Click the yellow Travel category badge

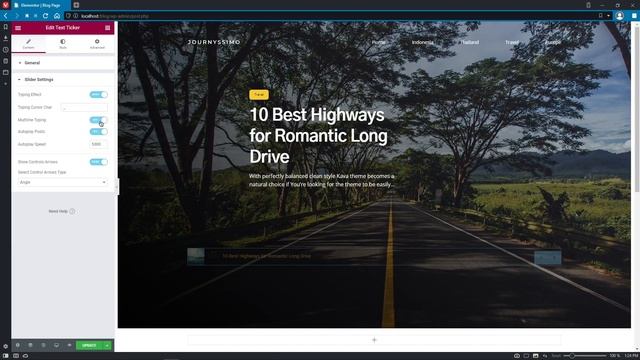259,95
